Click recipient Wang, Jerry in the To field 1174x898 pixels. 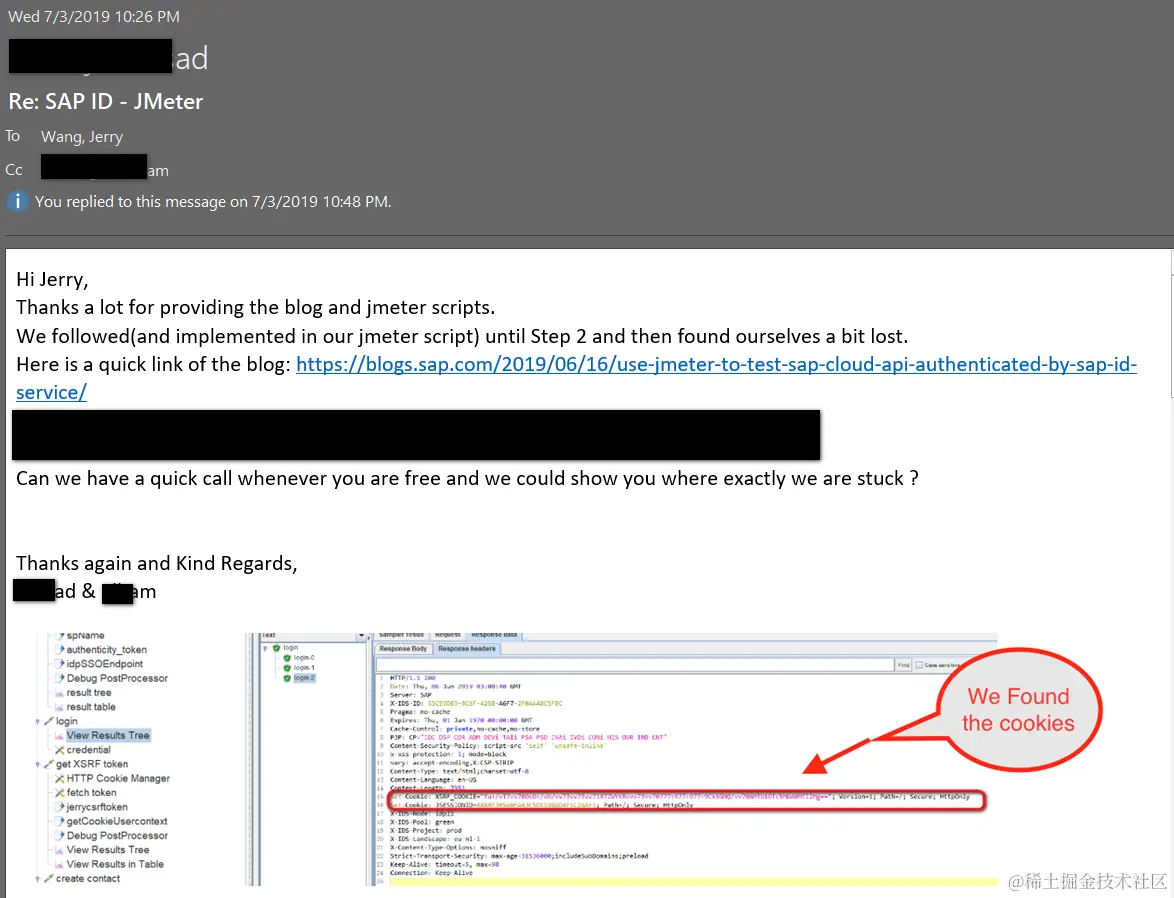point(82,136)
